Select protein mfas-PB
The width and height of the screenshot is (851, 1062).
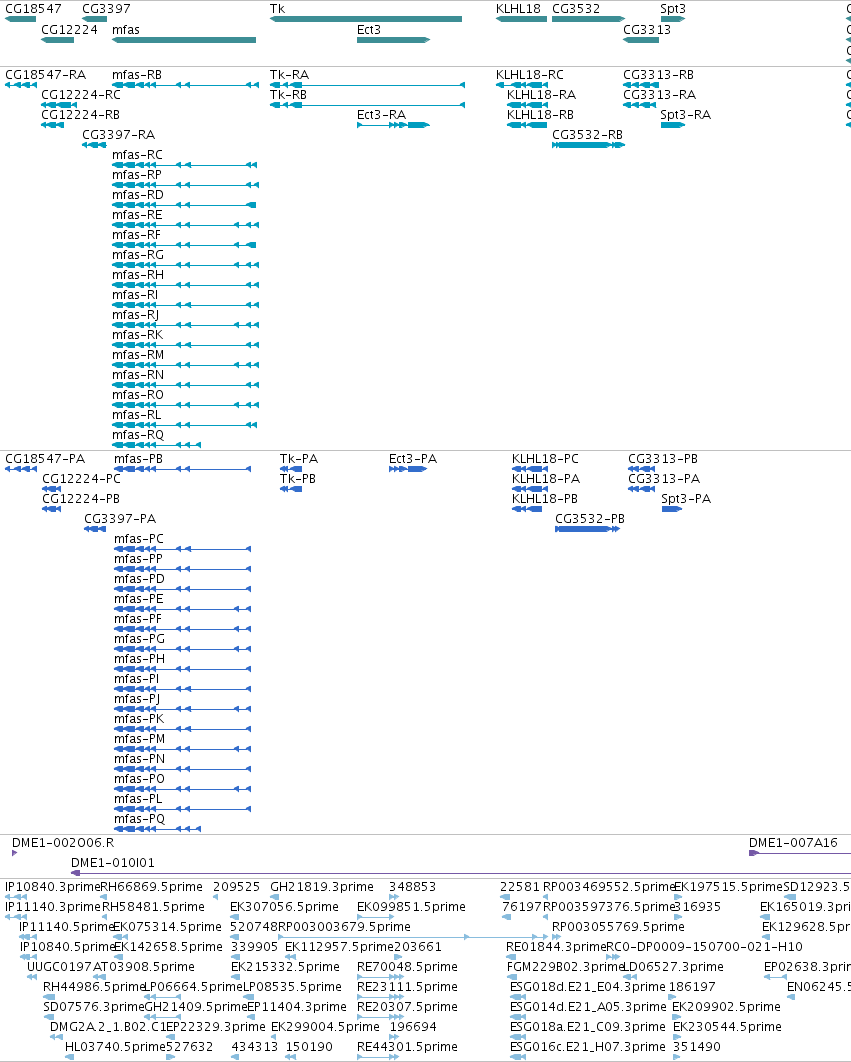tap(182, 469)
